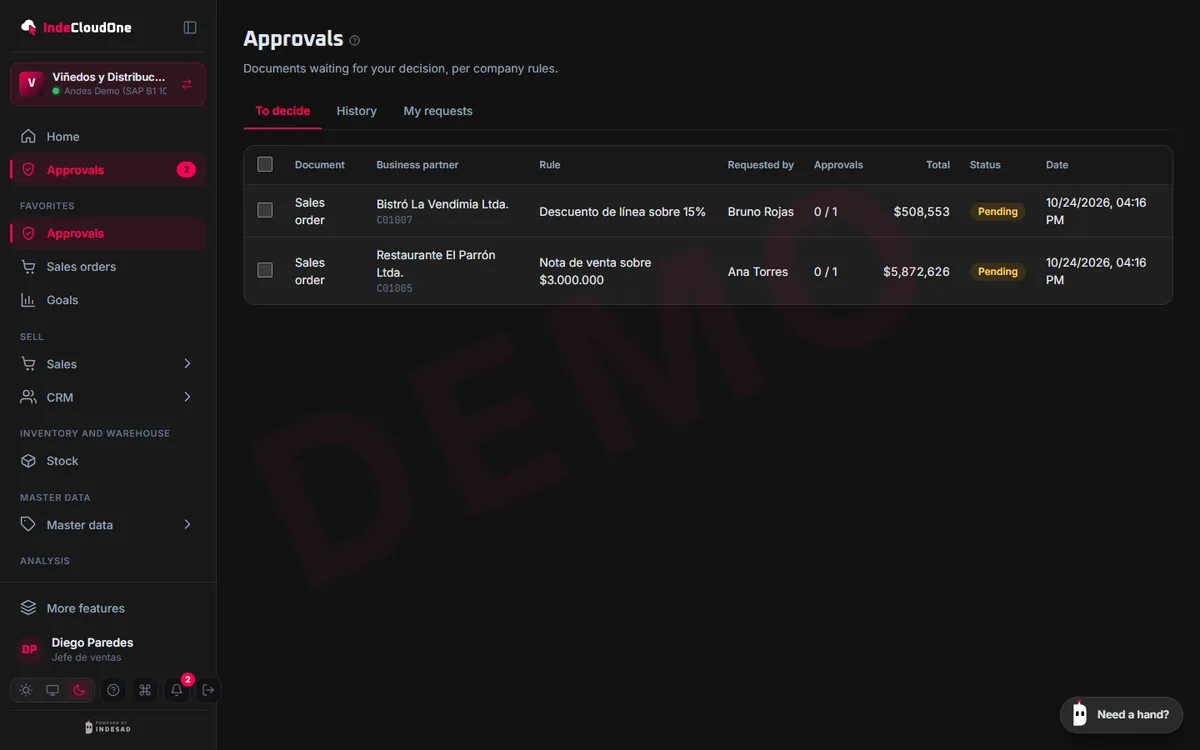1200x750 pixels.
Task: Click the Requested by column header
Action: coord(761,165)
